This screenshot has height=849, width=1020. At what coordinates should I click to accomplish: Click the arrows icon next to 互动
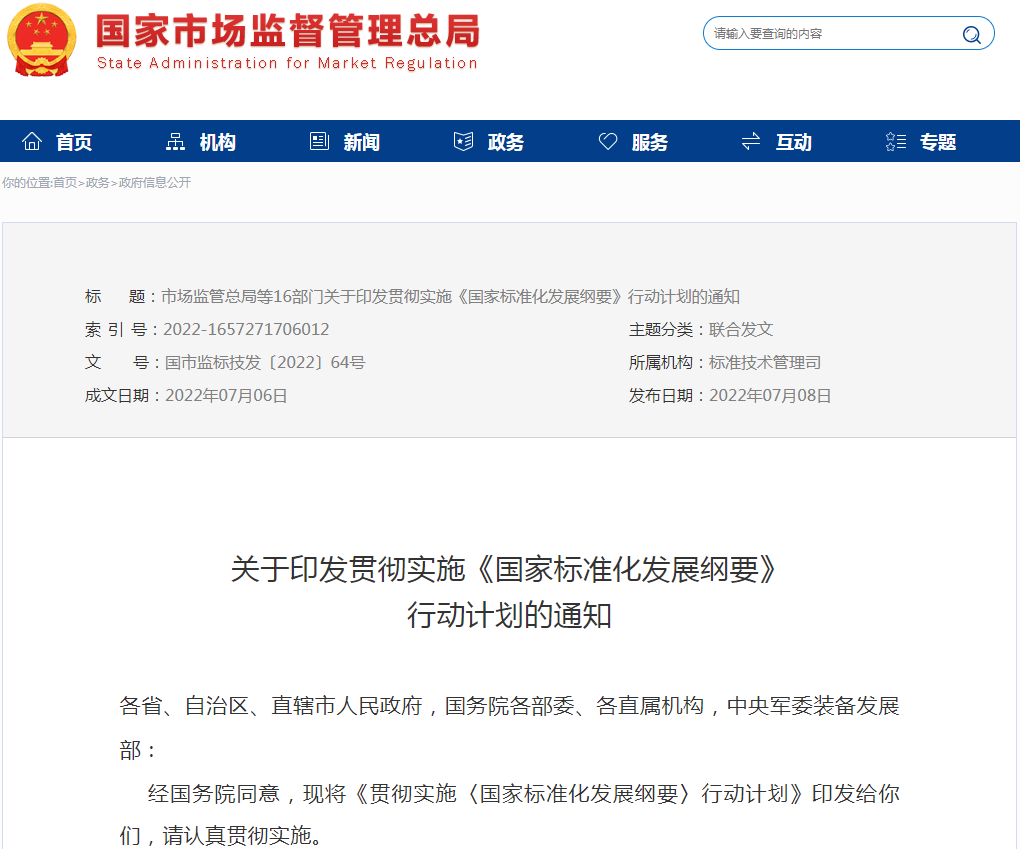(750, 140)
